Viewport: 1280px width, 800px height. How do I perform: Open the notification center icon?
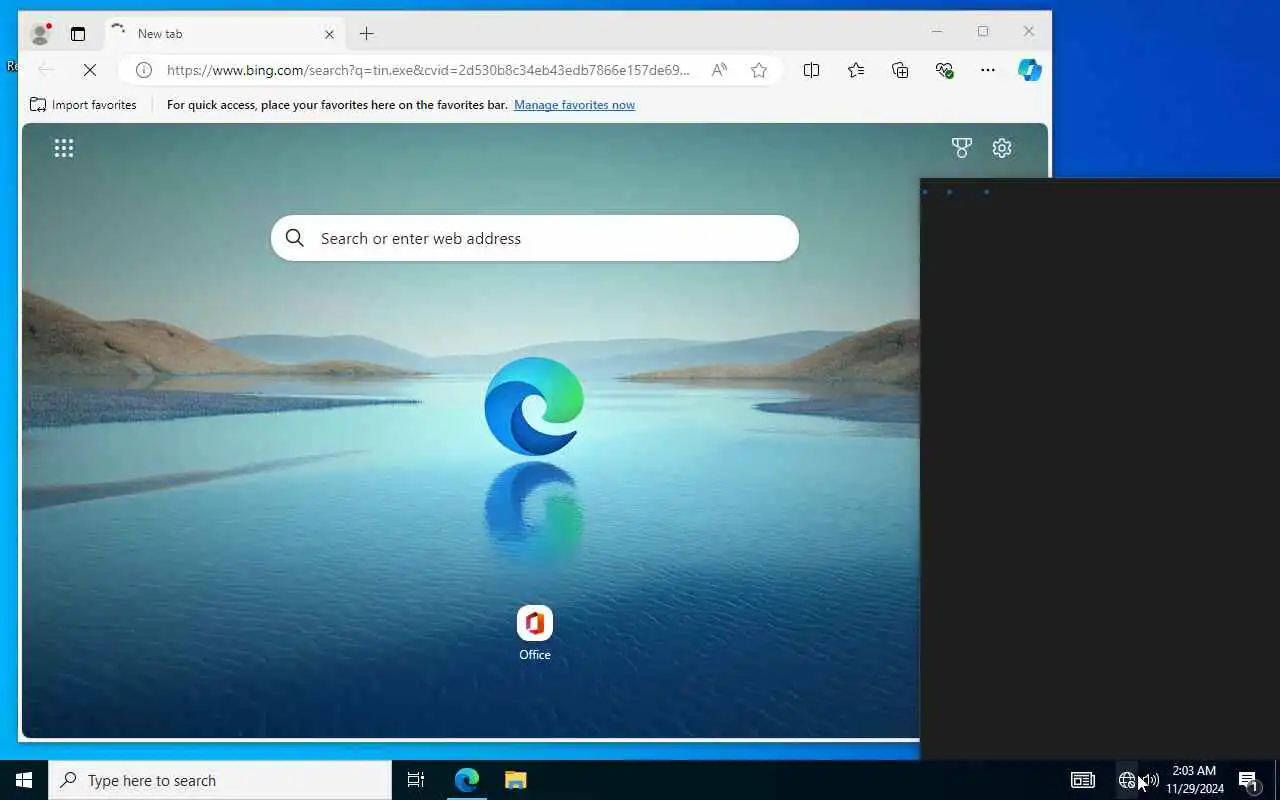pyautogui.click(x=1248, y=780)
